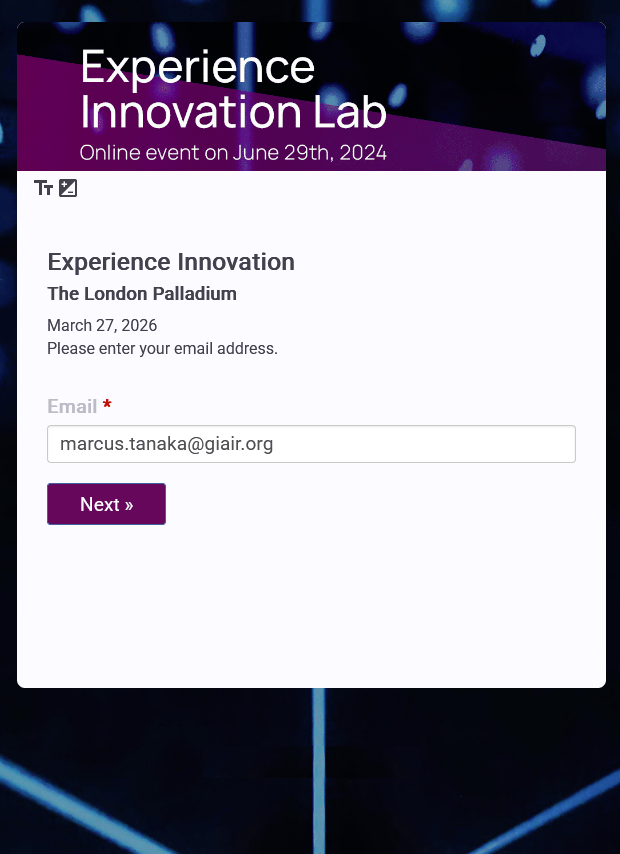This screenshot has width=620, height=854.
Task: Click the Next » button
Action: (106, 504)
